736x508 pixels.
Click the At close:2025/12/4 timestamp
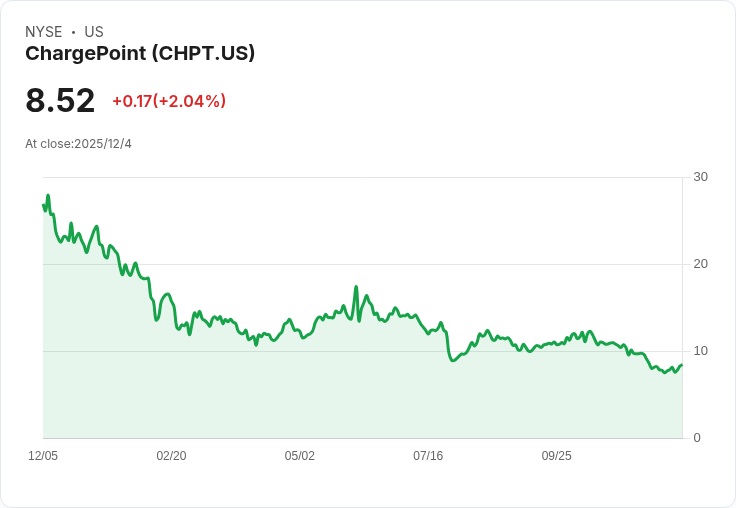click(x=78, y=144)
